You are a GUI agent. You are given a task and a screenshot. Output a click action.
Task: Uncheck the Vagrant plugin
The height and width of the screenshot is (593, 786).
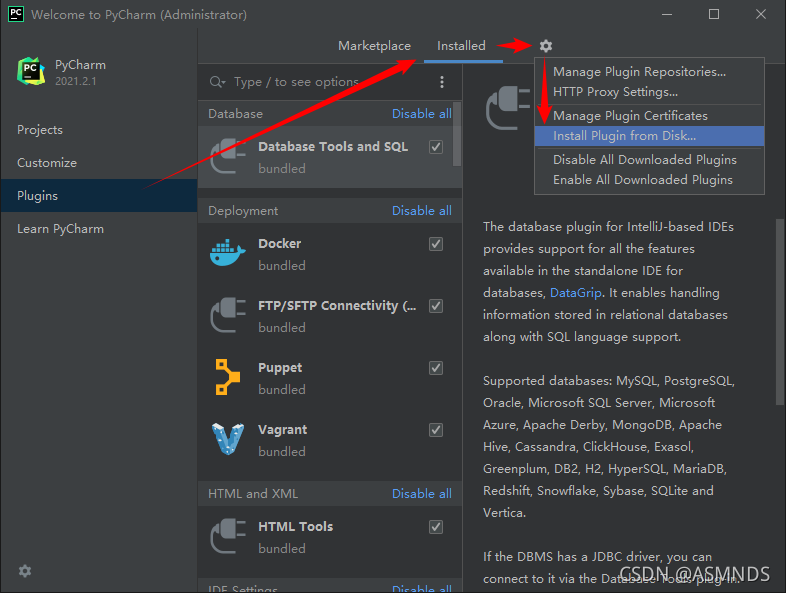click(436, 430)
